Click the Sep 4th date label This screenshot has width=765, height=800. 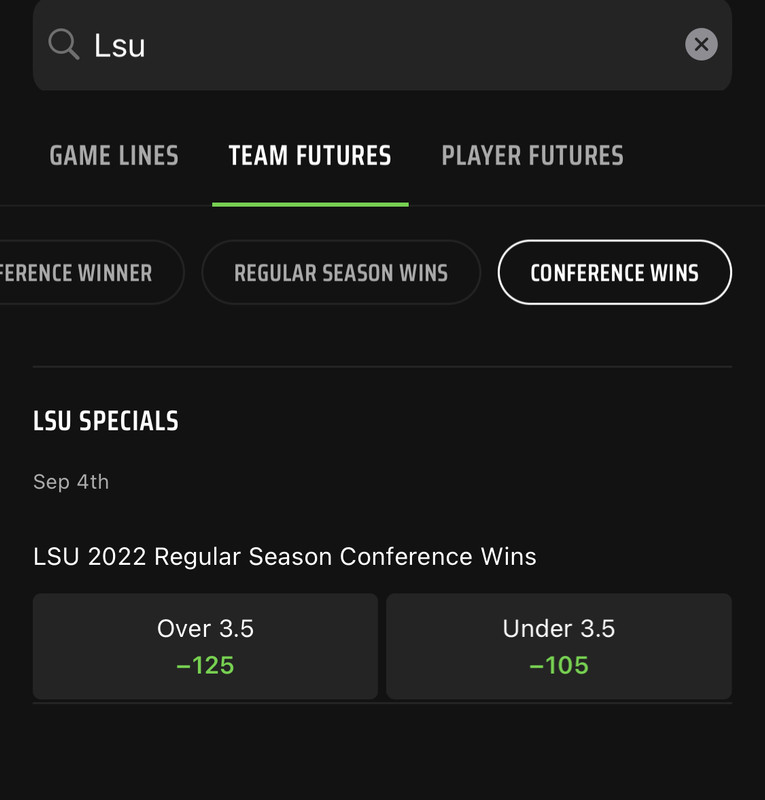71,482
